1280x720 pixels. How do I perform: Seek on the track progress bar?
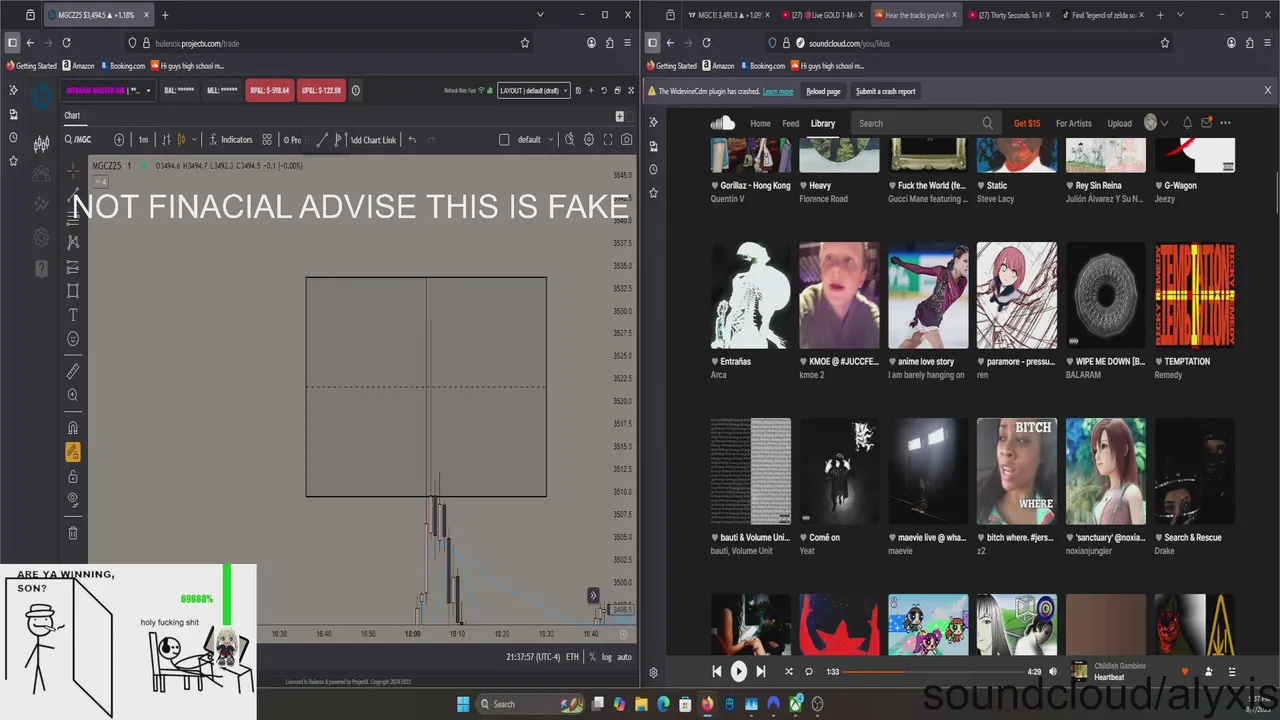point(932,672)
